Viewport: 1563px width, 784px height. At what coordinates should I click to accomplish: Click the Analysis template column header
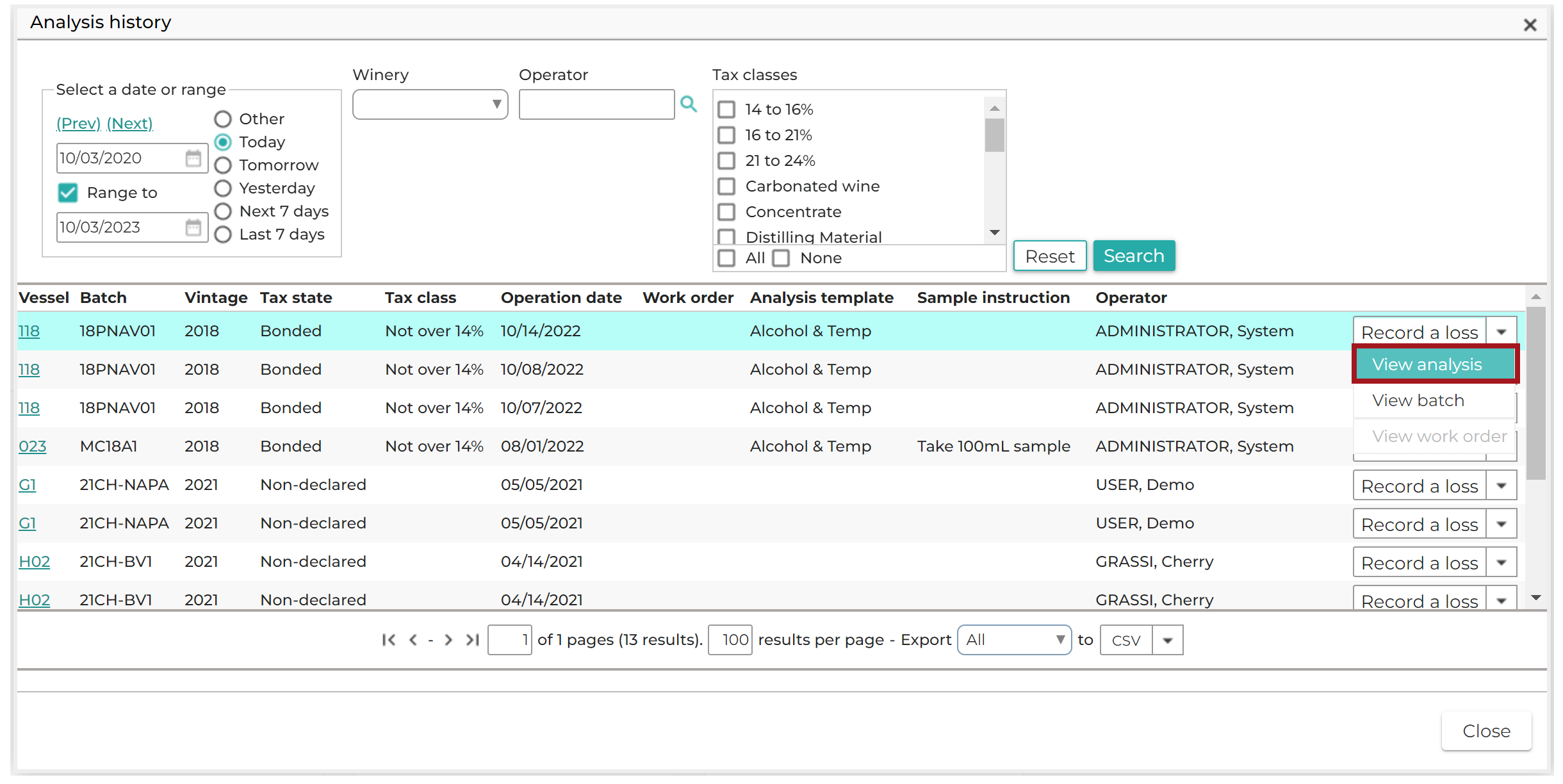(x=822, y=298)
